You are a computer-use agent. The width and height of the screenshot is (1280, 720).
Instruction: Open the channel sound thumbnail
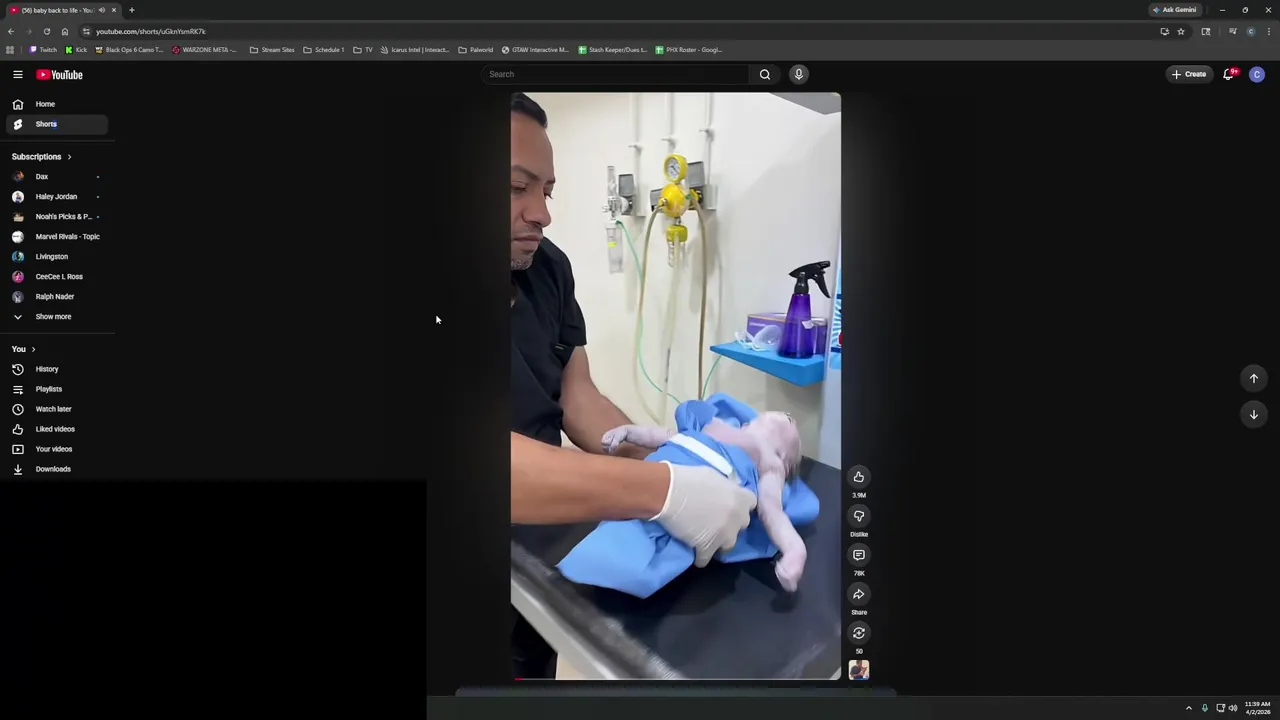pos(859,670)
